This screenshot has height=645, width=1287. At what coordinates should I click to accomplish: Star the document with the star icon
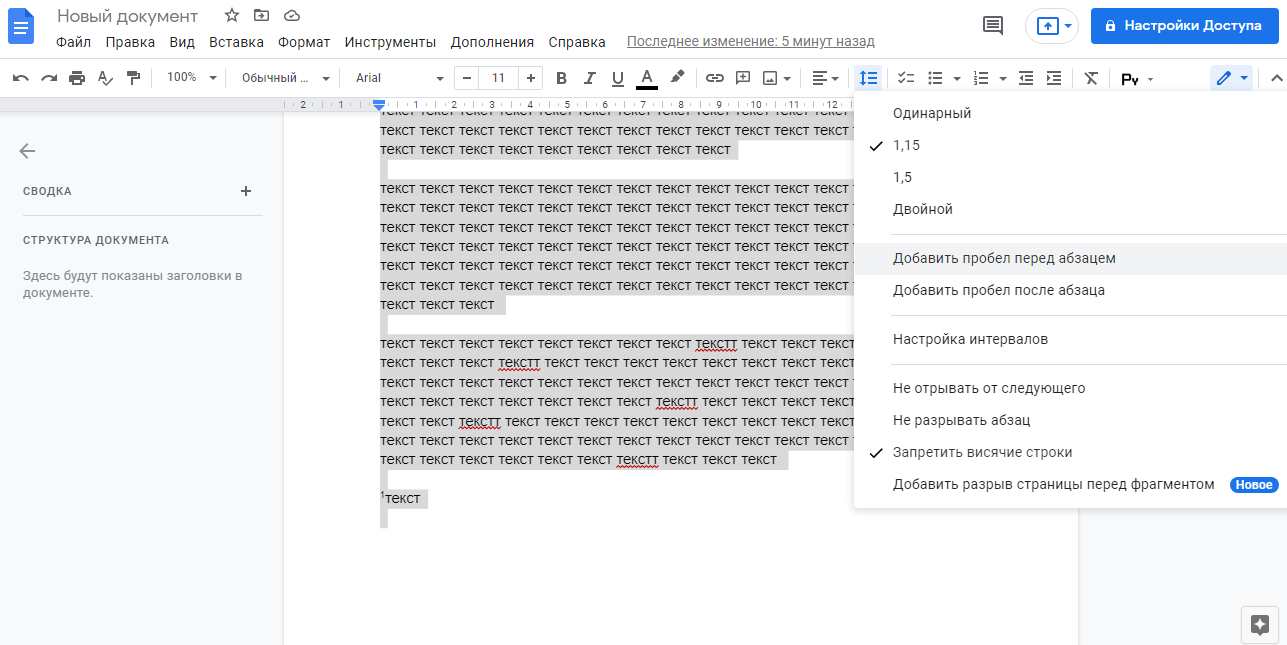[232, 16]
